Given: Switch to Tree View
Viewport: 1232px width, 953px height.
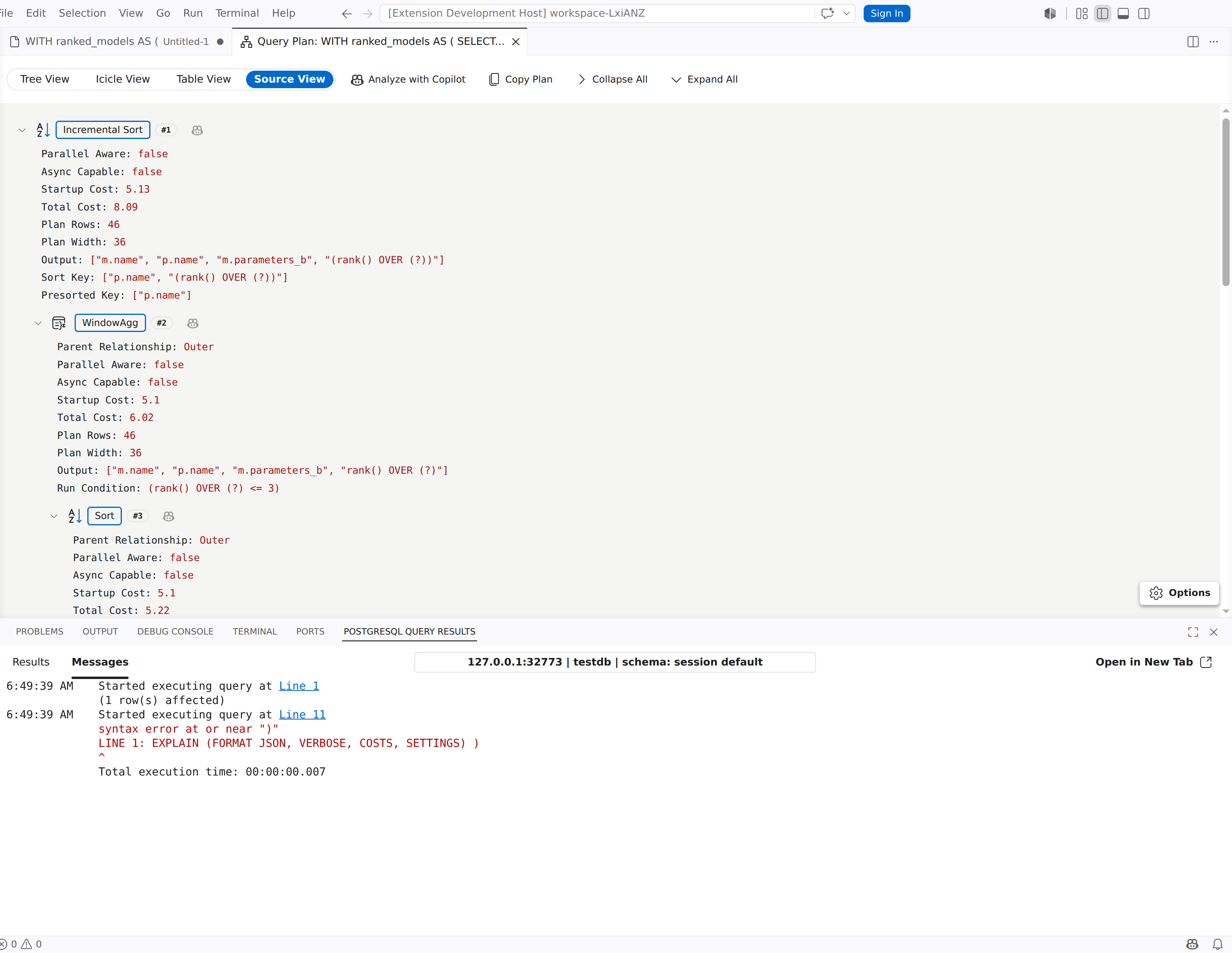Looking at the screenshot, I should pyautogui.click(x=44, y=79).
